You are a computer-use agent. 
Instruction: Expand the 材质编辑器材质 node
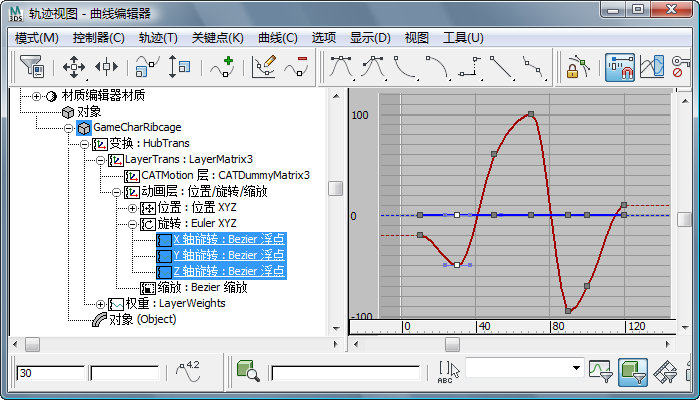point(37,96)
